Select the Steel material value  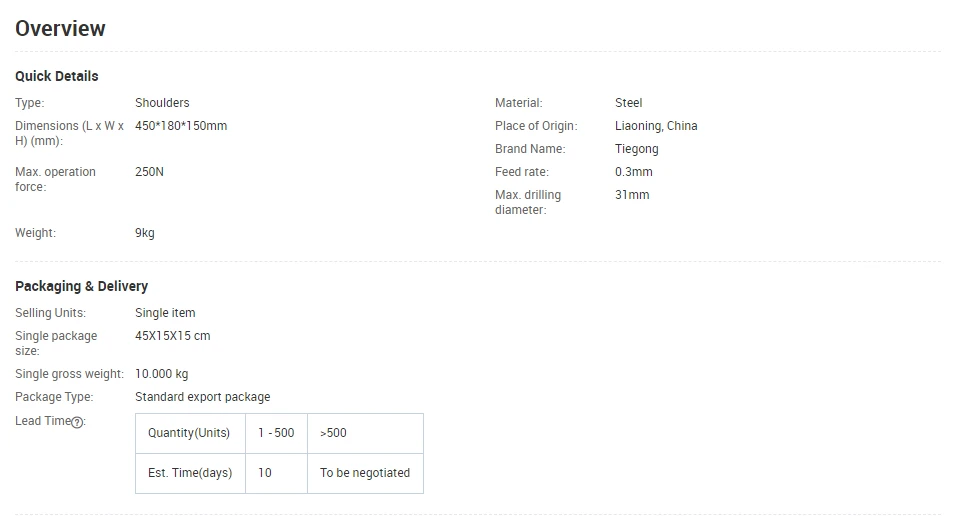pos(629,103)
